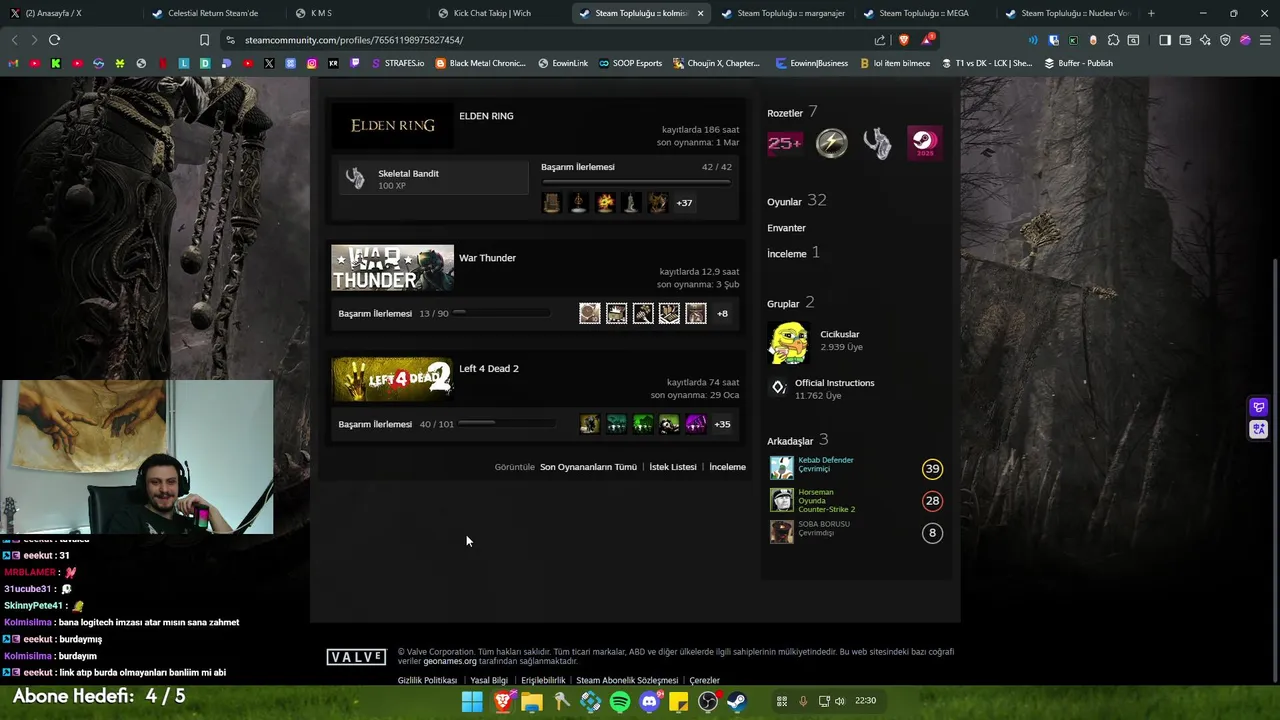Click the purple Left 4 Dead 2 achievement icon
This screenshot has height=720, width=1280.
pyautogui.click(x=696, y=424)
